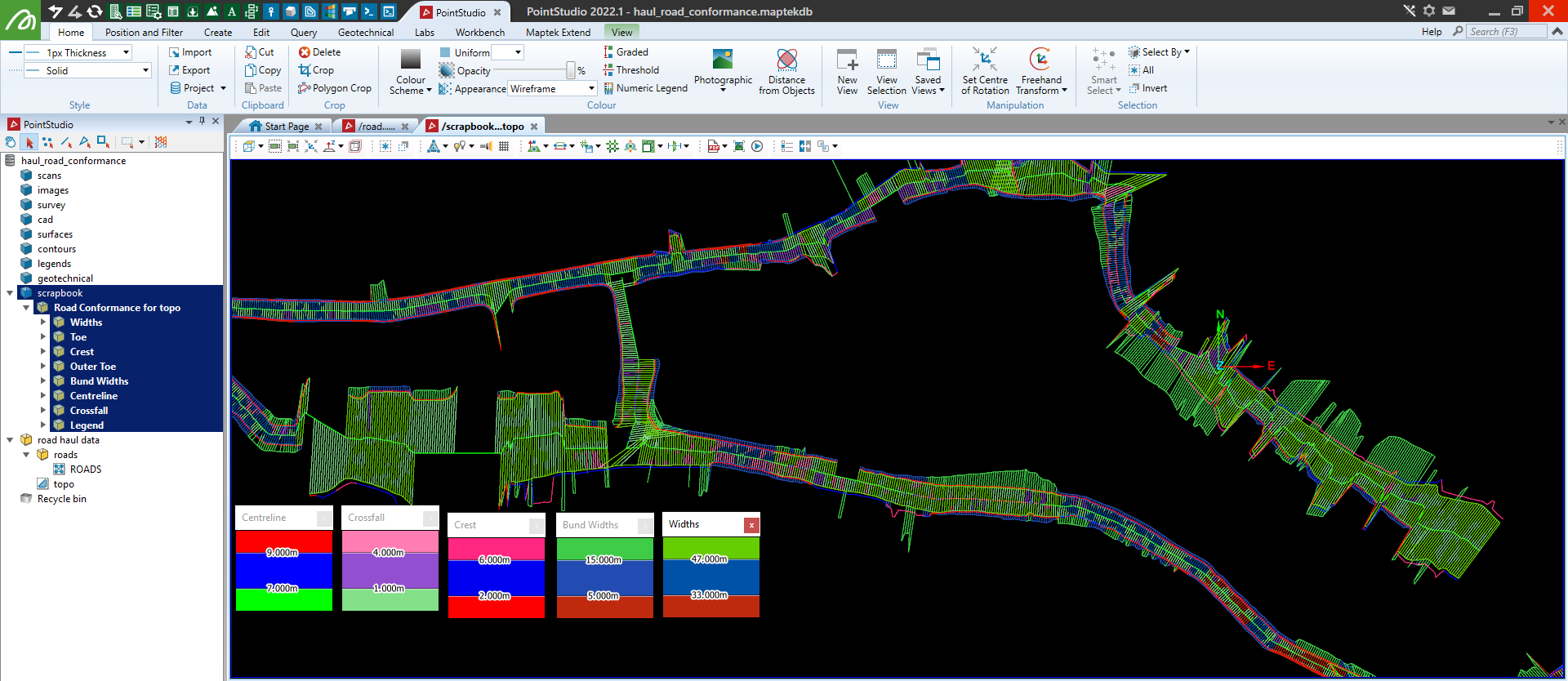Collapse the scrapbook container
Image resolution: width=1568 pixels, height=681 pixels.
coord(10,293)
